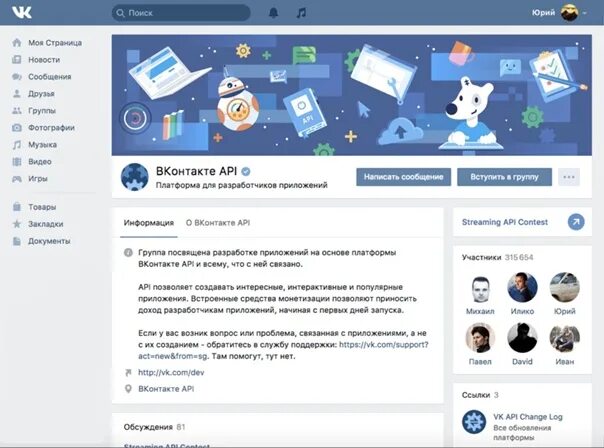The width and height of the screenshot is (604, 448).
Task: Open the notifications bell icon
Action: point(273,13)
